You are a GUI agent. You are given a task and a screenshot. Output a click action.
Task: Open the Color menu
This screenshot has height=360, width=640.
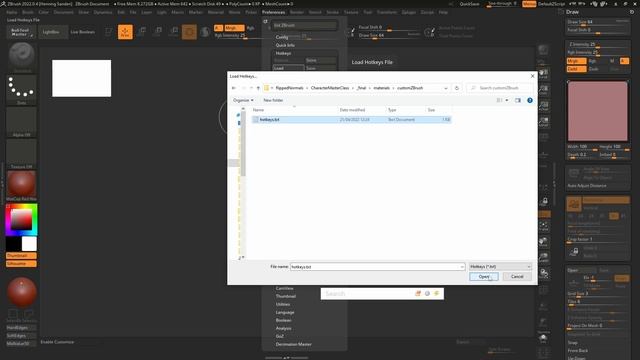point(43,12)
